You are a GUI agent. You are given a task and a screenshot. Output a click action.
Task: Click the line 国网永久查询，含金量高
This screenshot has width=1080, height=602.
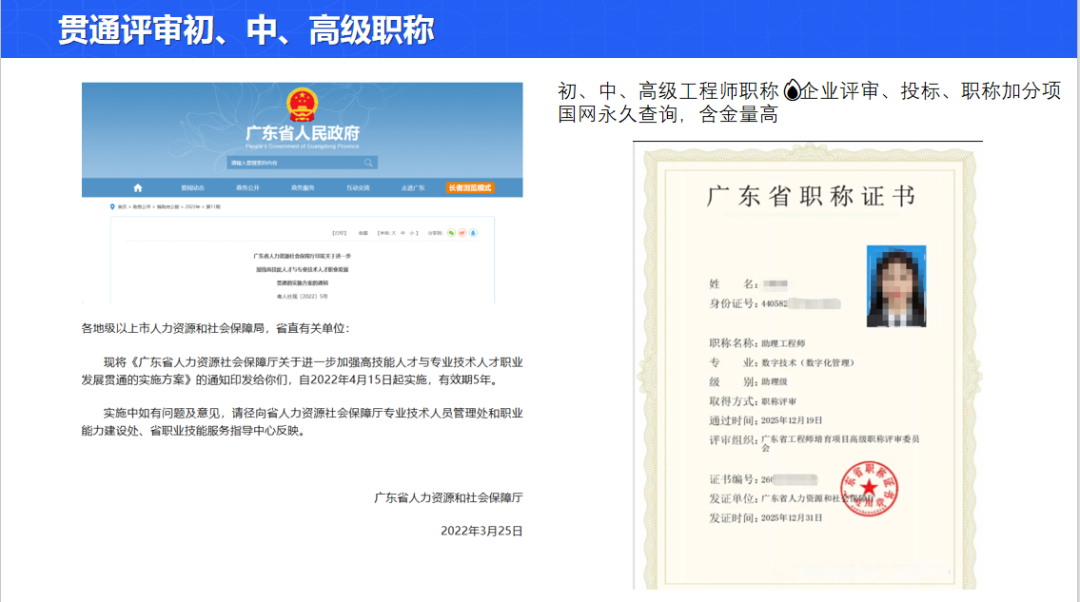coord(668,114)
